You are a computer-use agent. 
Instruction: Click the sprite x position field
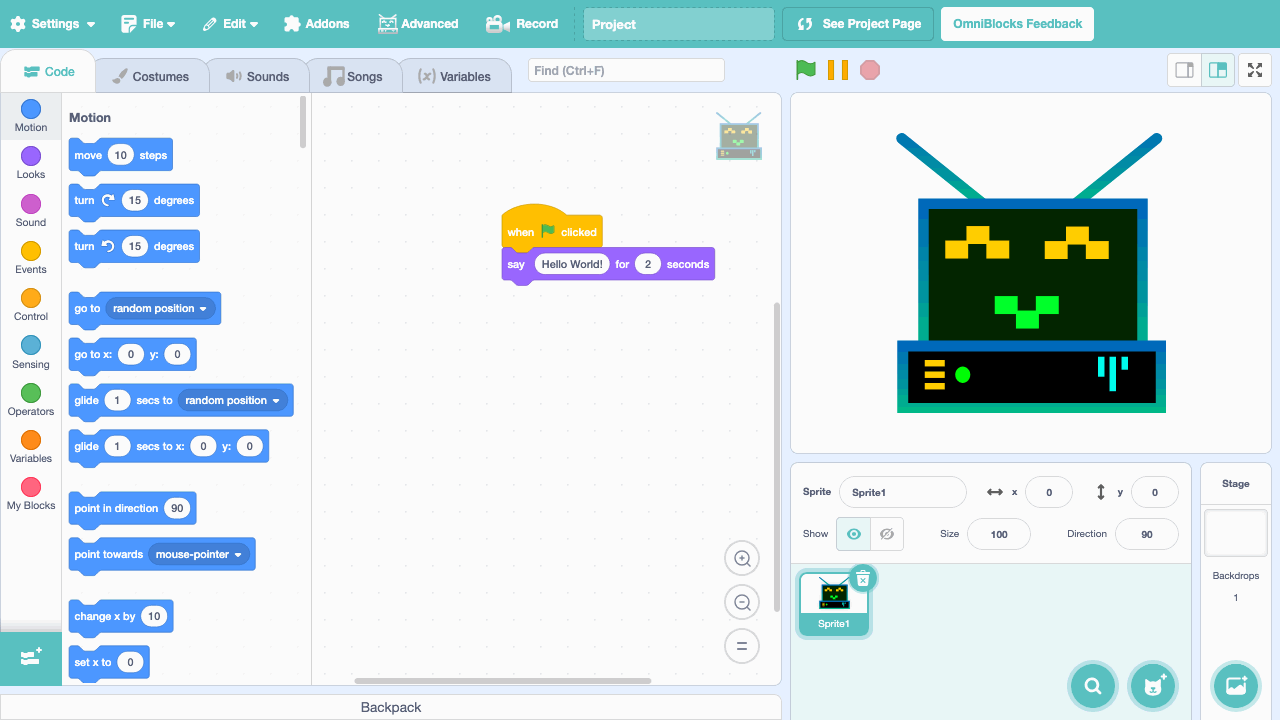point(1049,492)
